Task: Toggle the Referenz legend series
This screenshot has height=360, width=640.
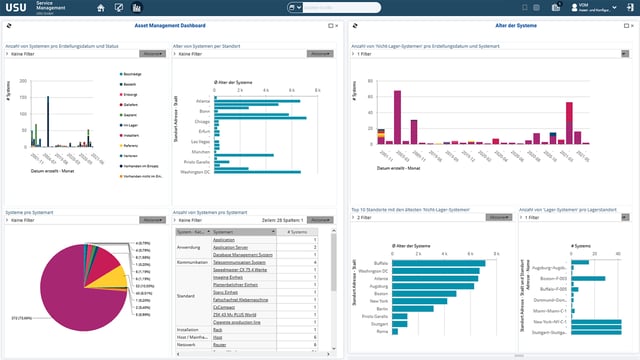Action: click(x=129, y=146)
